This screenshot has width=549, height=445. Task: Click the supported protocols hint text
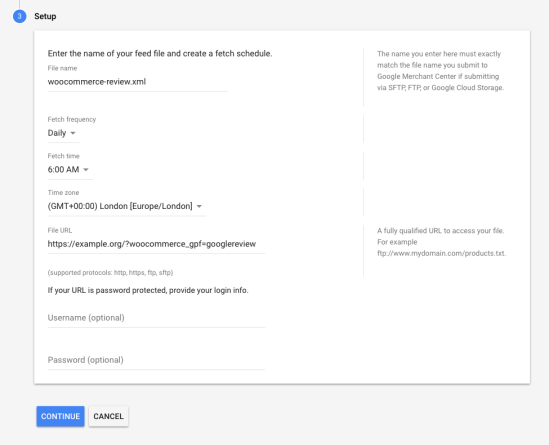[110, 272]
